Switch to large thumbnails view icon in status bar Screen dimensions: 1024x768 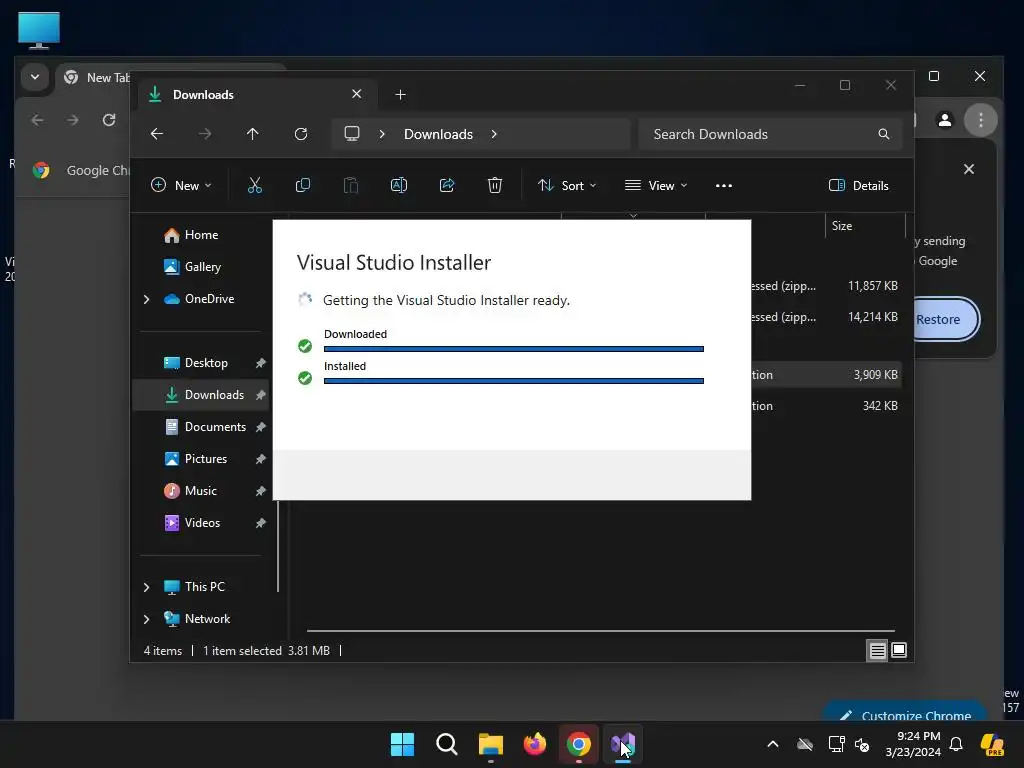pyautogui.click(x=899, y=650)
